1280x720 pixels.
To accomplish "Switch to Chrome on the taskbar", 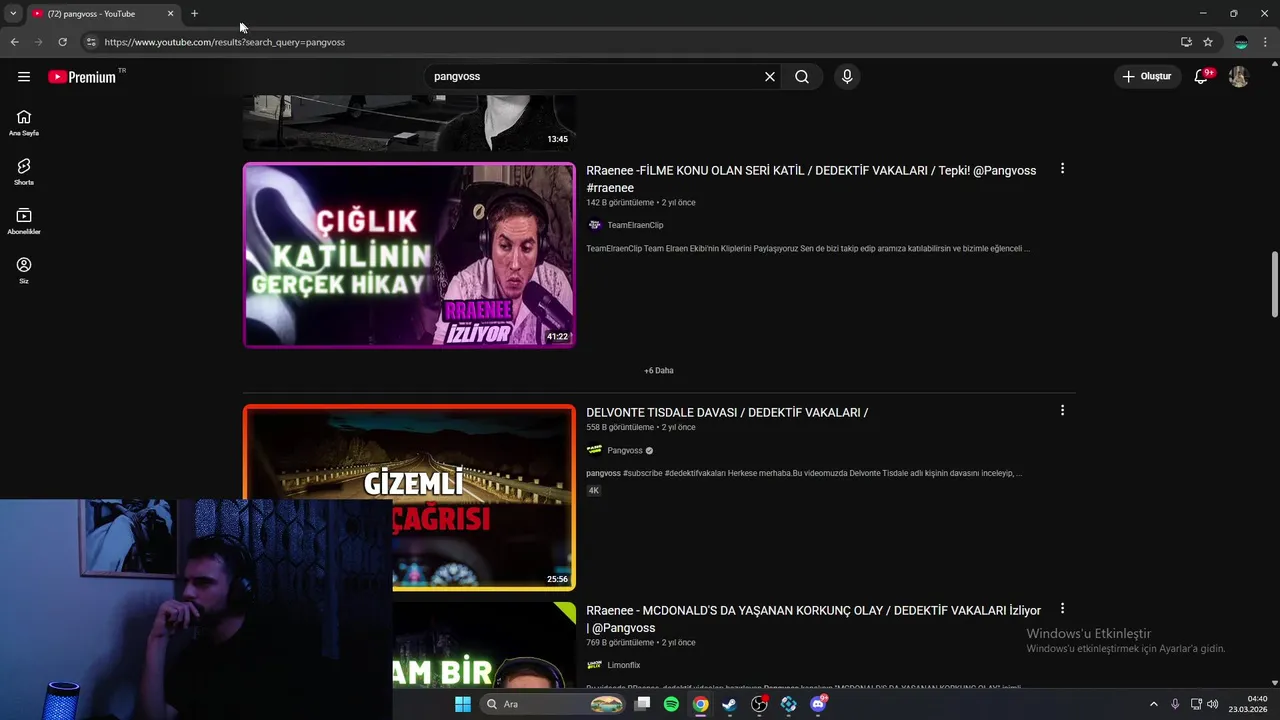I will tap(701, 704).
